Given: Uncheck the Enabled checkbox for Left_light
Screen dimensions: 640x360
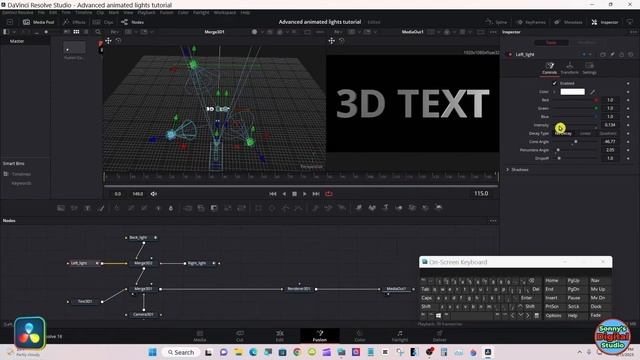Looking at the screenshot, I should [554, 83].
